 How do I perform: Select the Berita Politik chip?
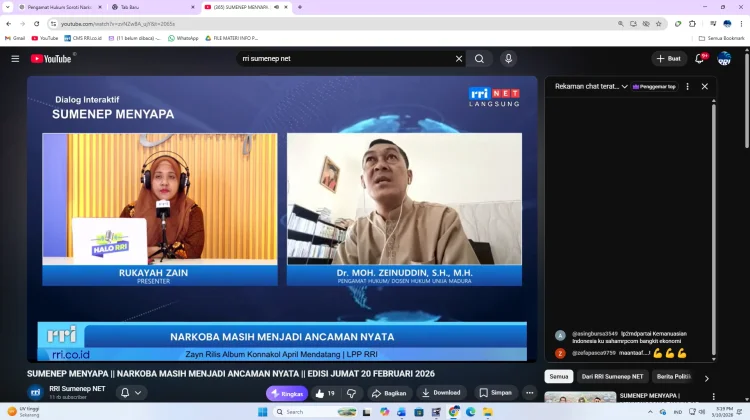(x=674, y=376)
